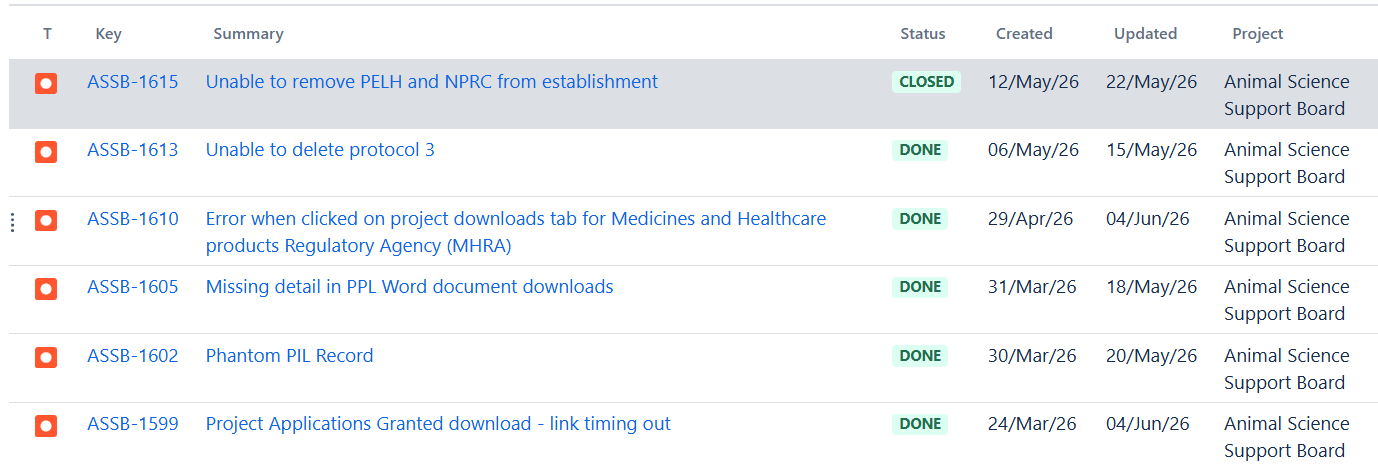Click DONE status badge for ASSB-1599
The height and width of the screenshot is (469, 1378).
pyautogui.click(x=920, y=424)
